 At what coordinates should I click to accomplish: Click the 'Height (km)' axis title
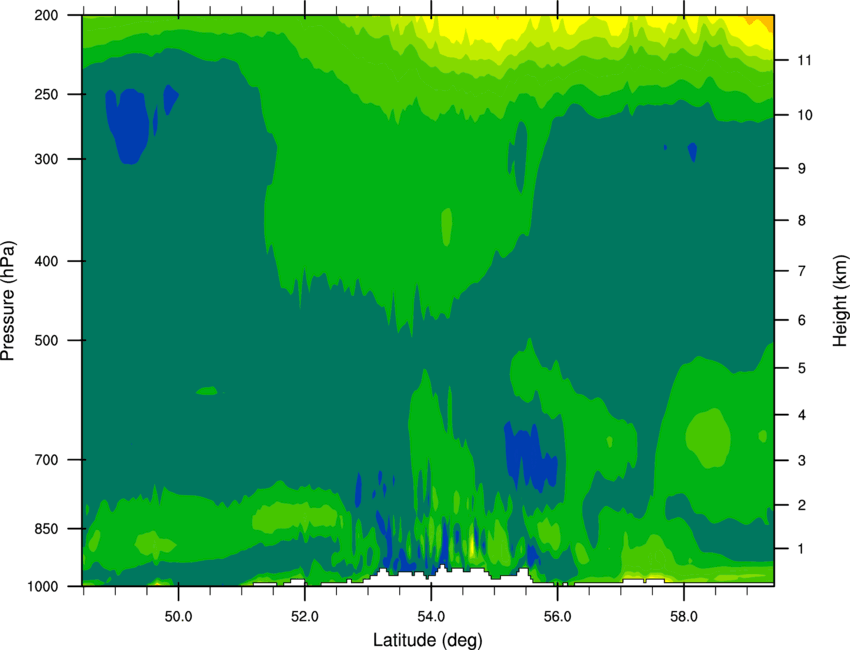pos(840,300)
